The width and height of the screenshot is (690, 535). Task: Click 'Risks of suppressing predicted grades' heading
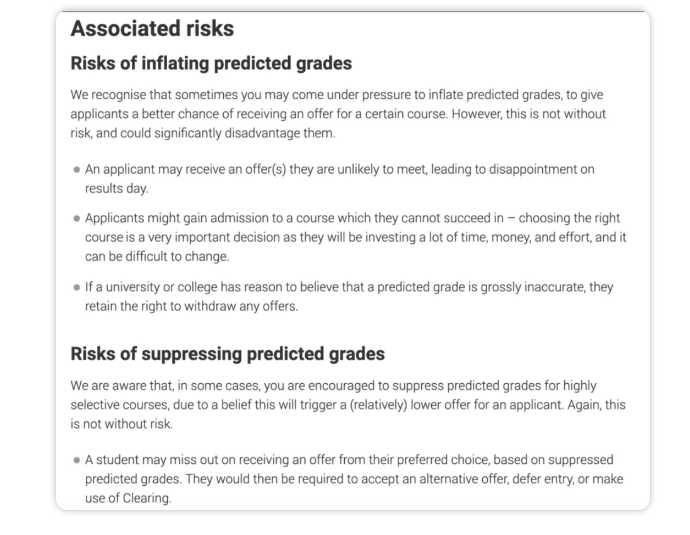(x=228, y=354)
